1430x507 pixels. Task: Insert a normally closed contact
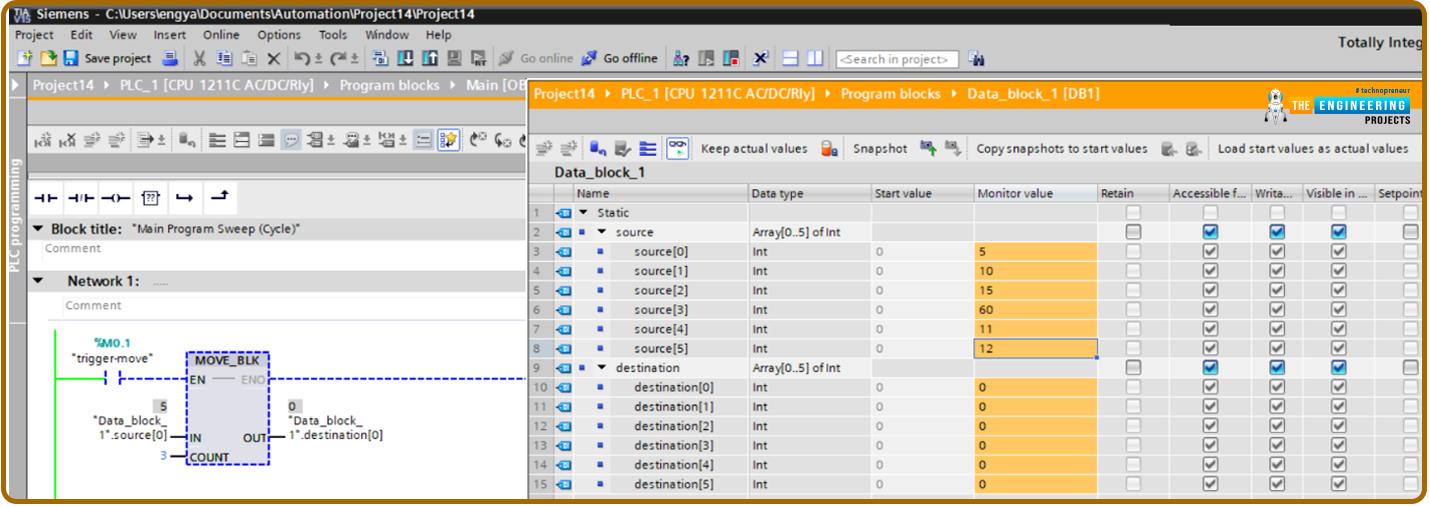[80, 197]
